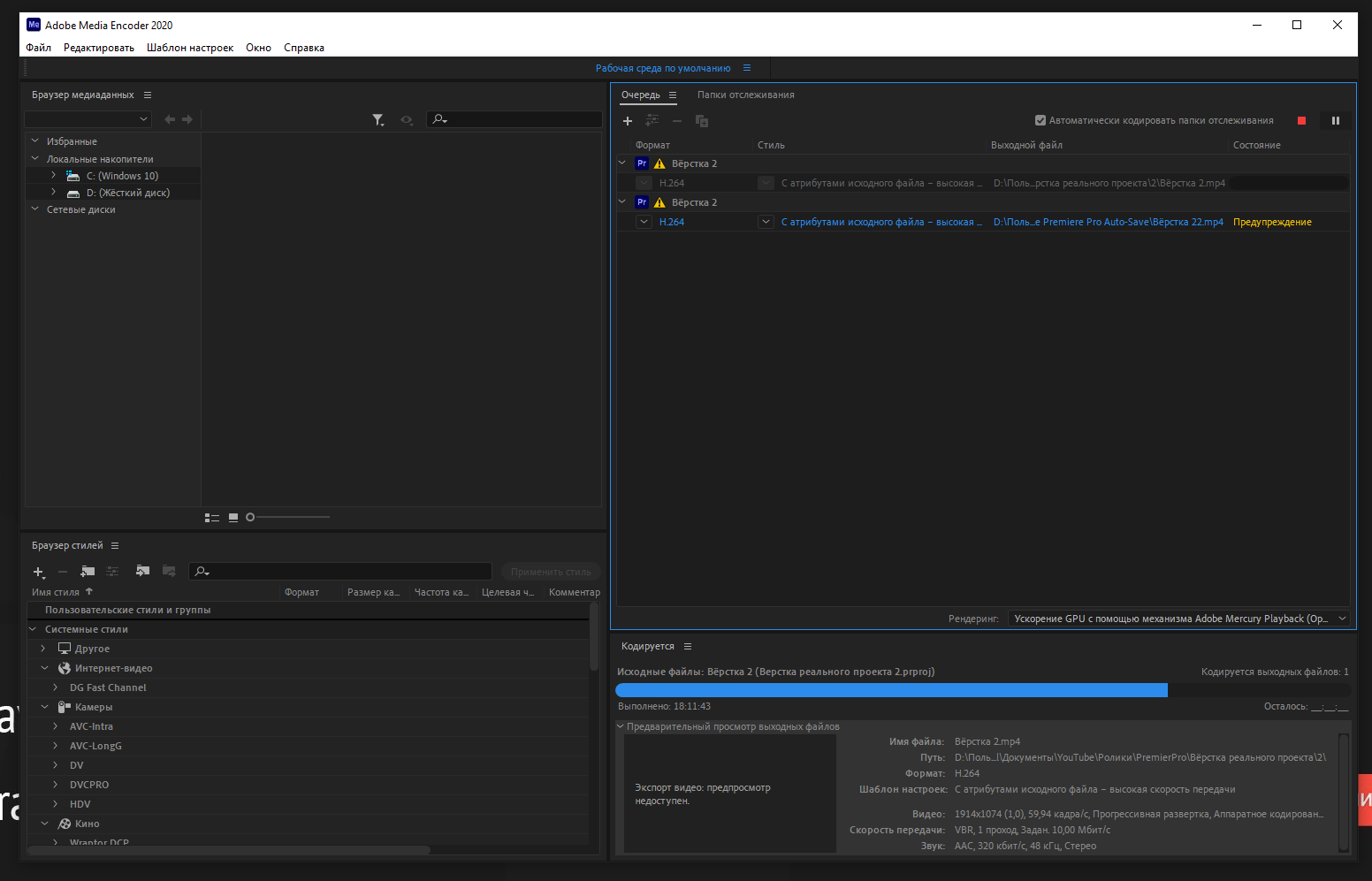
Task: Sort presets by the Формат column in the style browser
Action: [301, 592]
